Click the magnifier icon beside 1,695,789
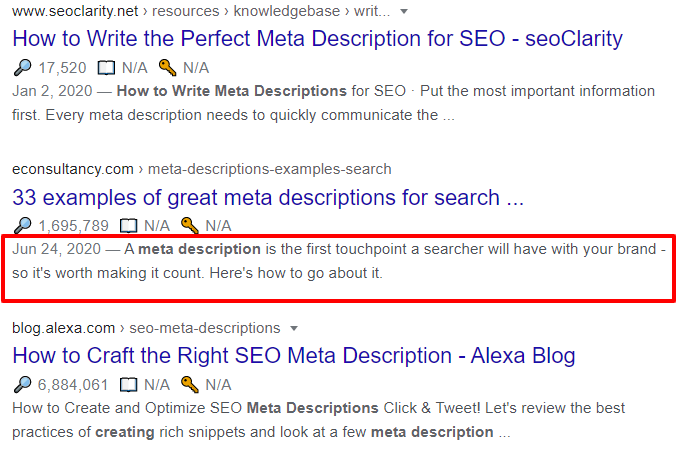Screen dimensions: 693x450 [23, 225]
